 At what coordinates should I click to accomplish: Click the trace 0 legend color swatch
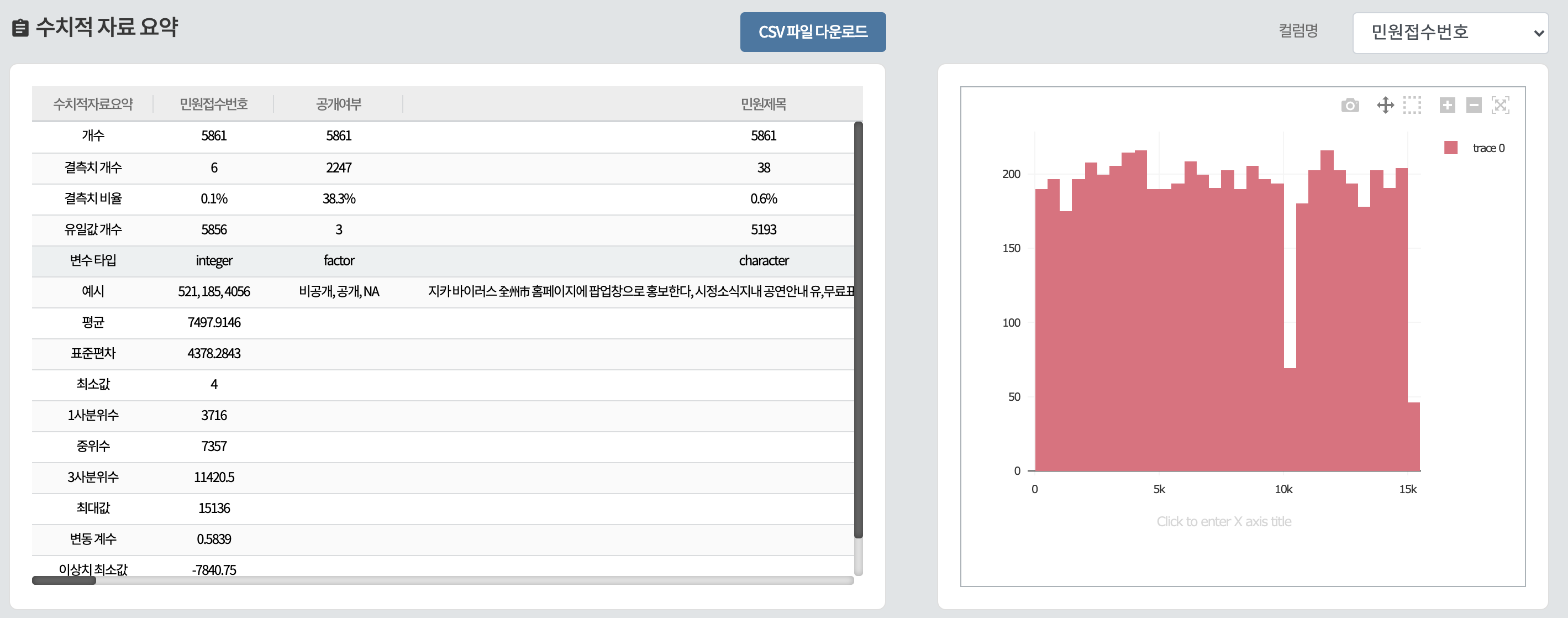pos(1450,148)
